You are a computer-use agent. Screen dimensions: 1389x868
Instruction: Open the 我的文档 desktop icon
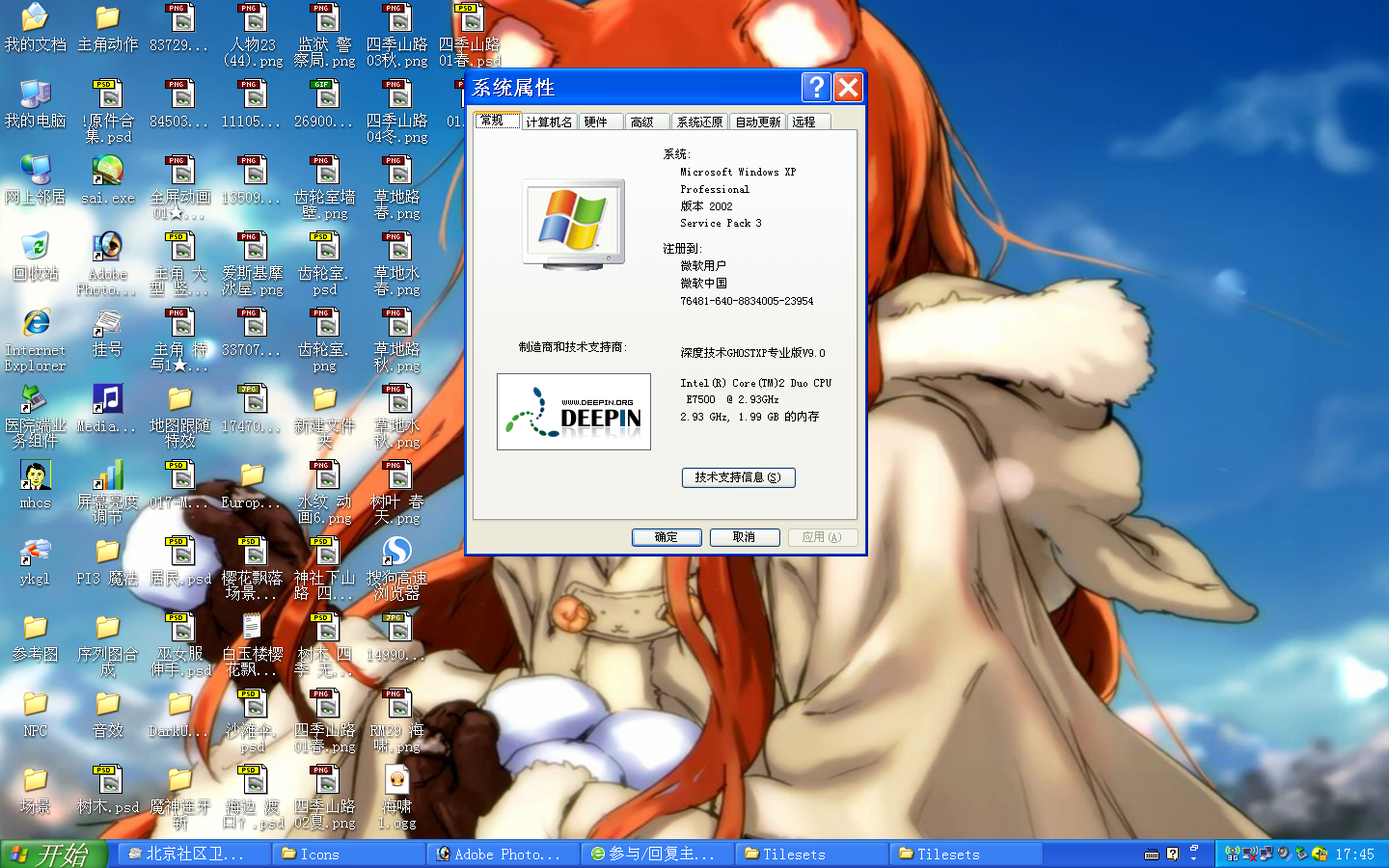pos(35,27)
